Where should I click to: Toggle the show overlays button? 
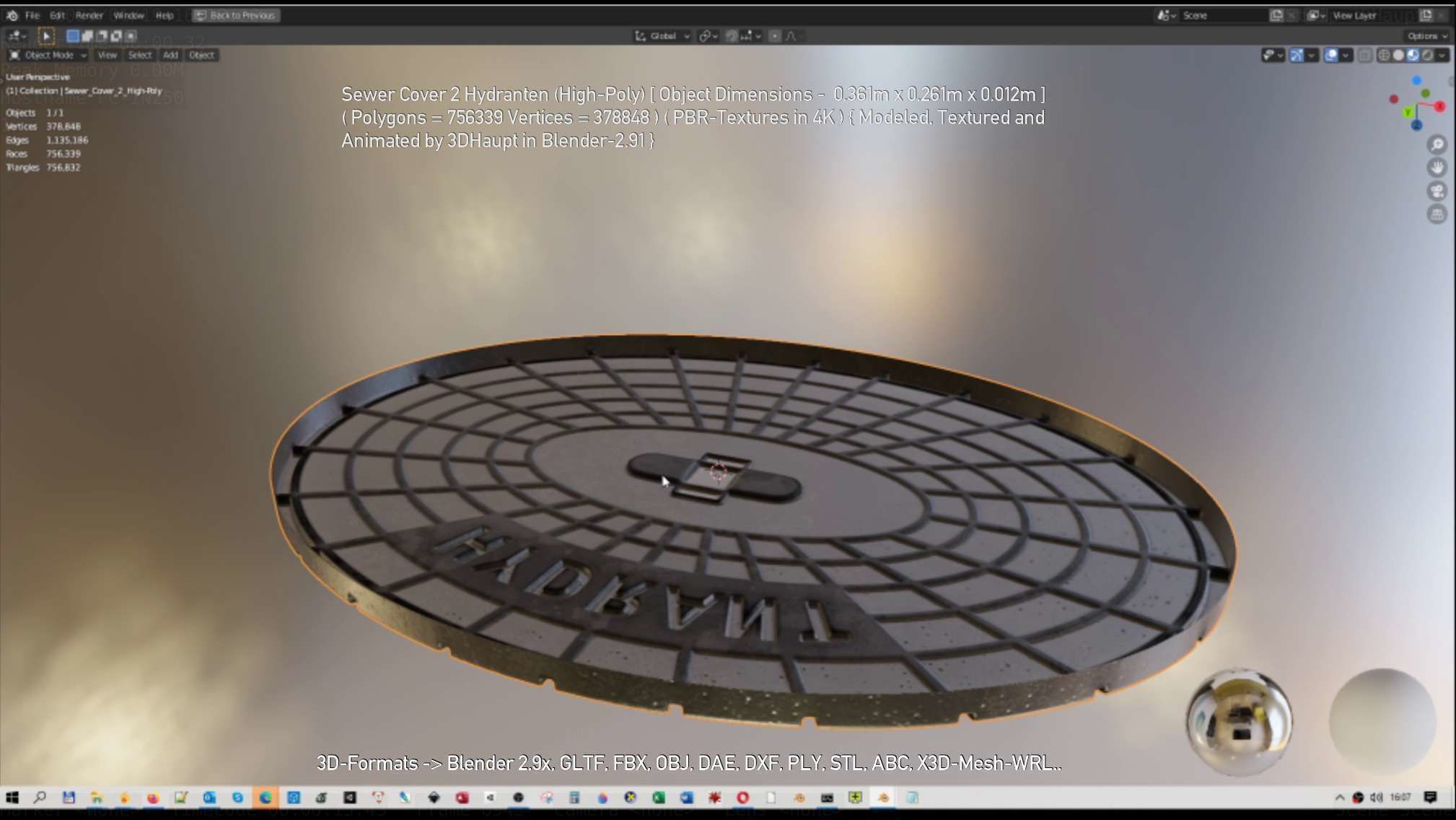[x=1332, y=55]
